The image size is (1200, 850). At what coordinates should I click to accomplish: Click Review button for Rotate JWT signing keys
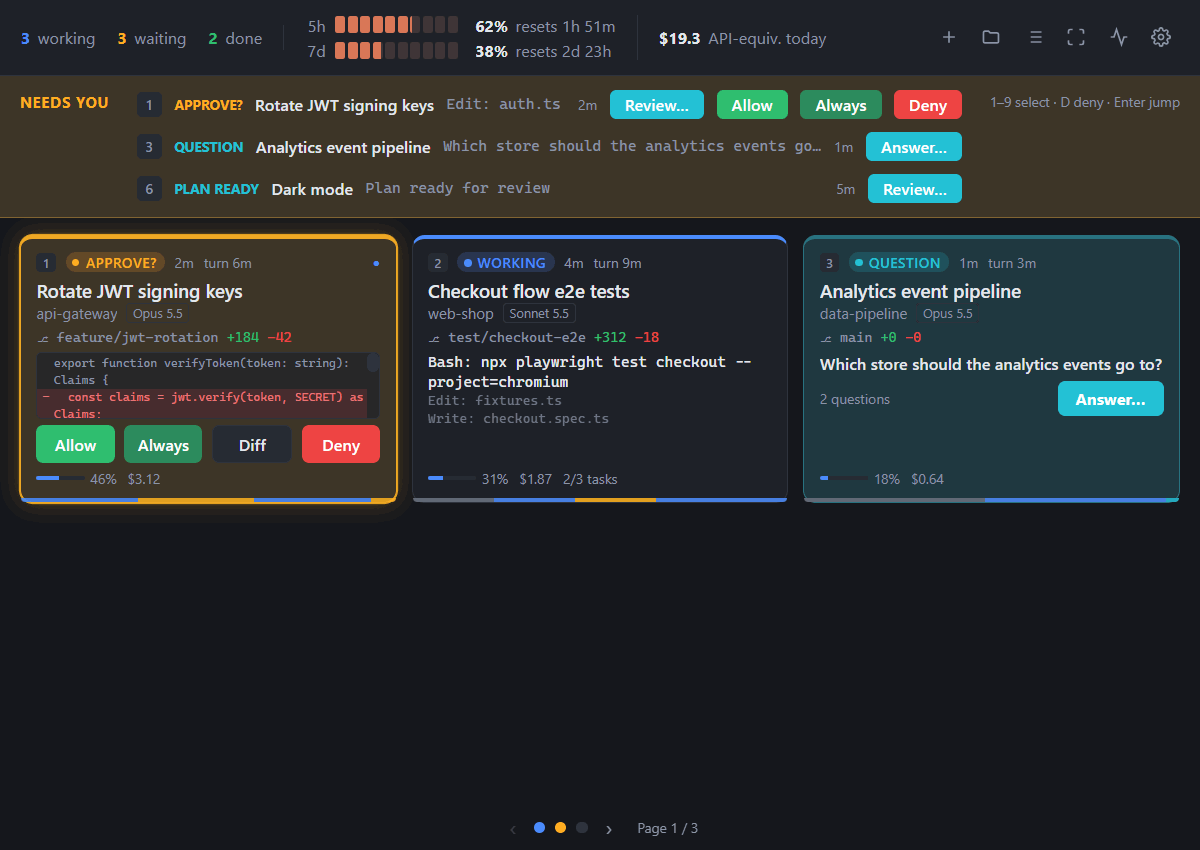click(x=657, y=105)
